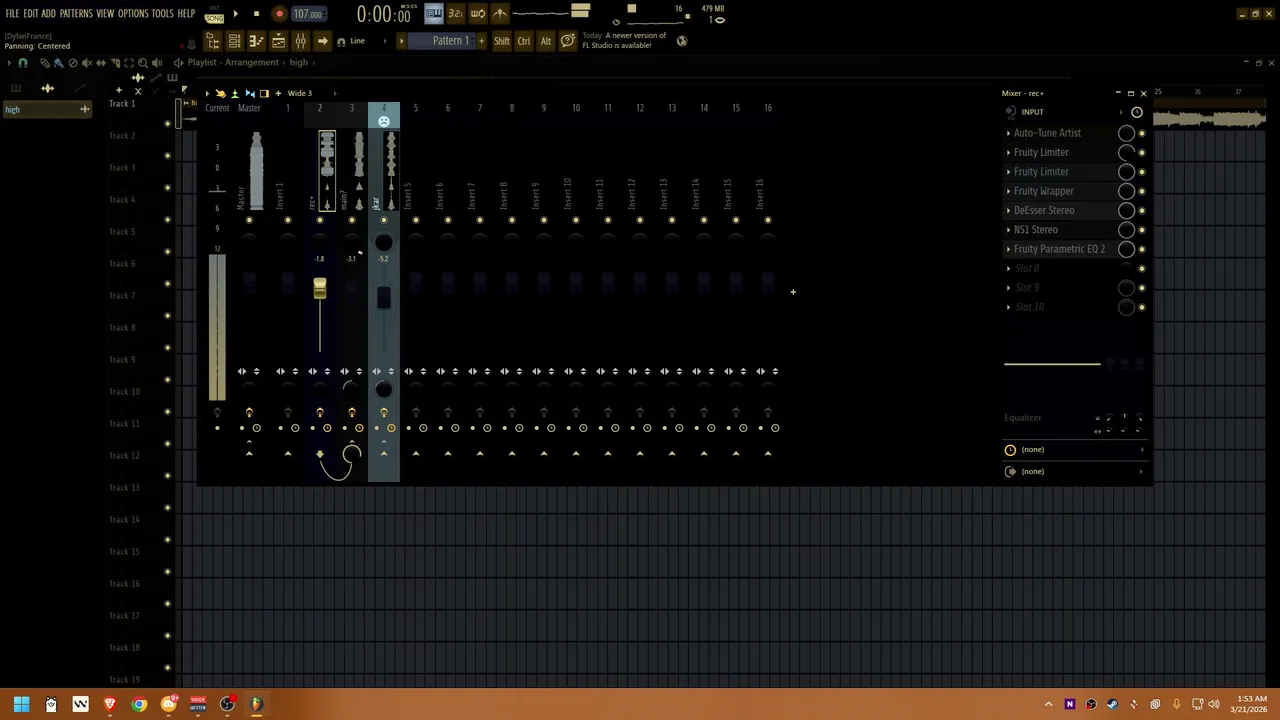
Task: Expand the Fruity Wrapper slot menu
Action: (x=1008, y=191)
